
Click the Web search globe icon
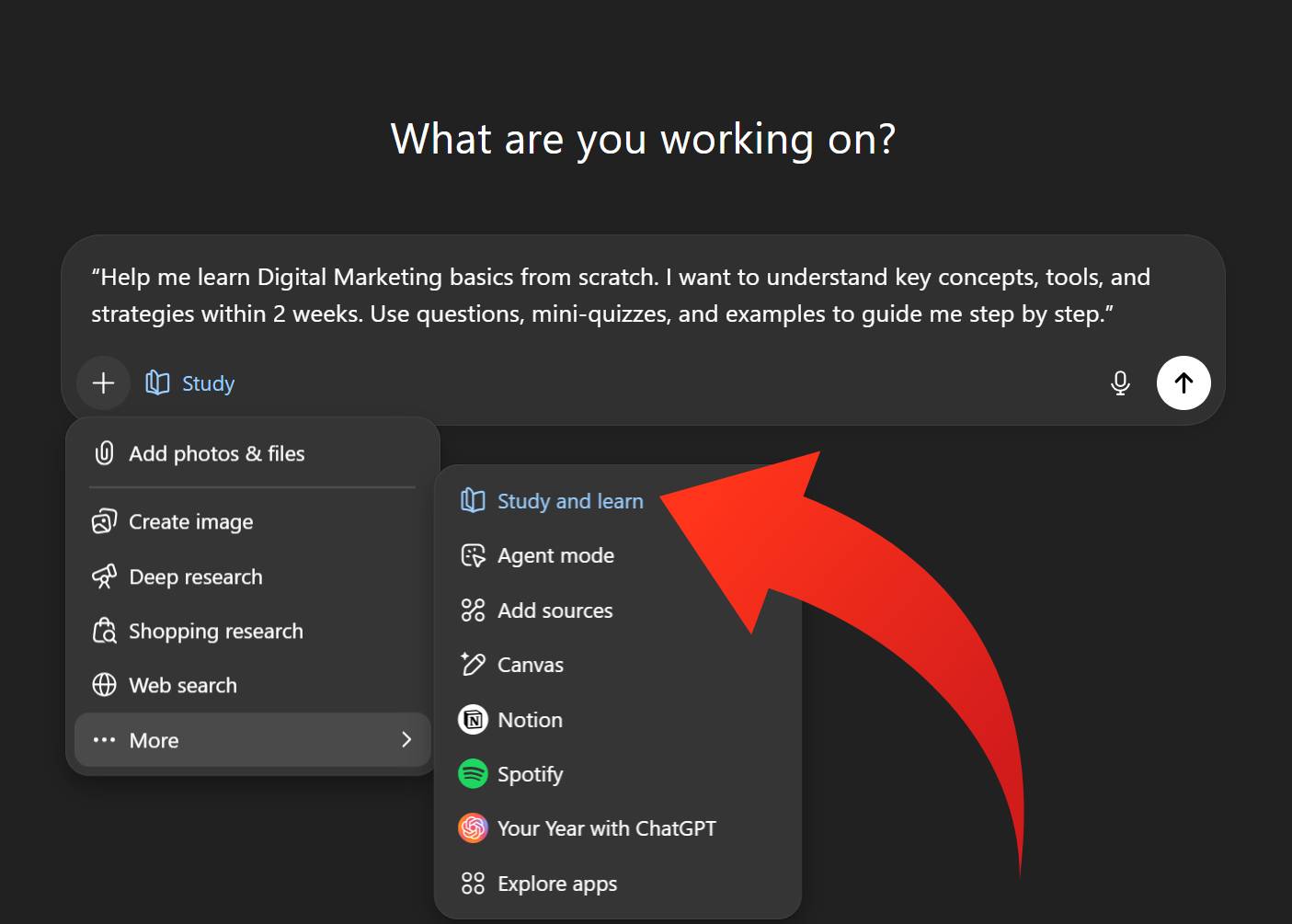click(105, 685)
